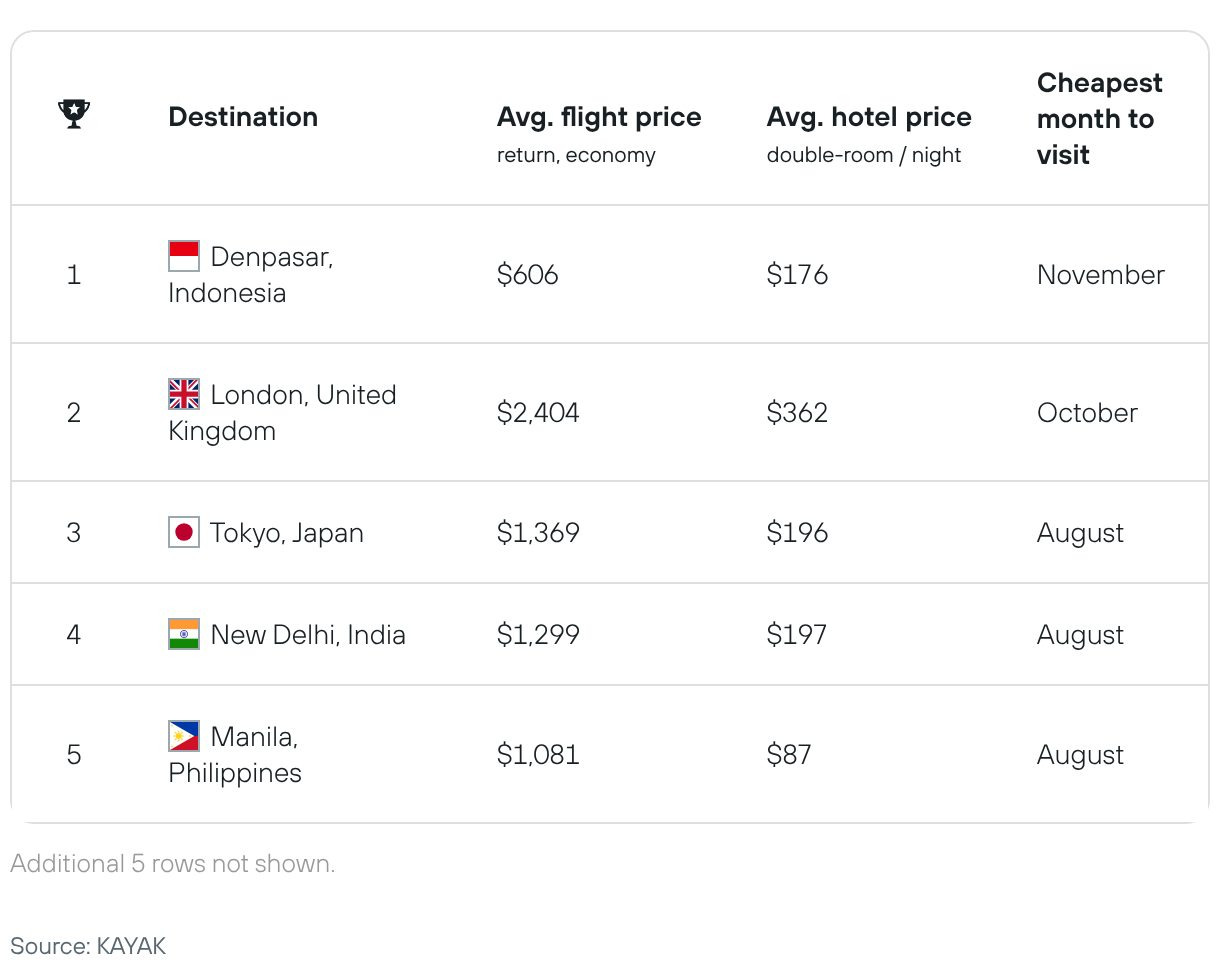The width and height of the screenshot is (1220, 974).
Task: Click the $2,404 flight price cell
Action: [538, 413]
